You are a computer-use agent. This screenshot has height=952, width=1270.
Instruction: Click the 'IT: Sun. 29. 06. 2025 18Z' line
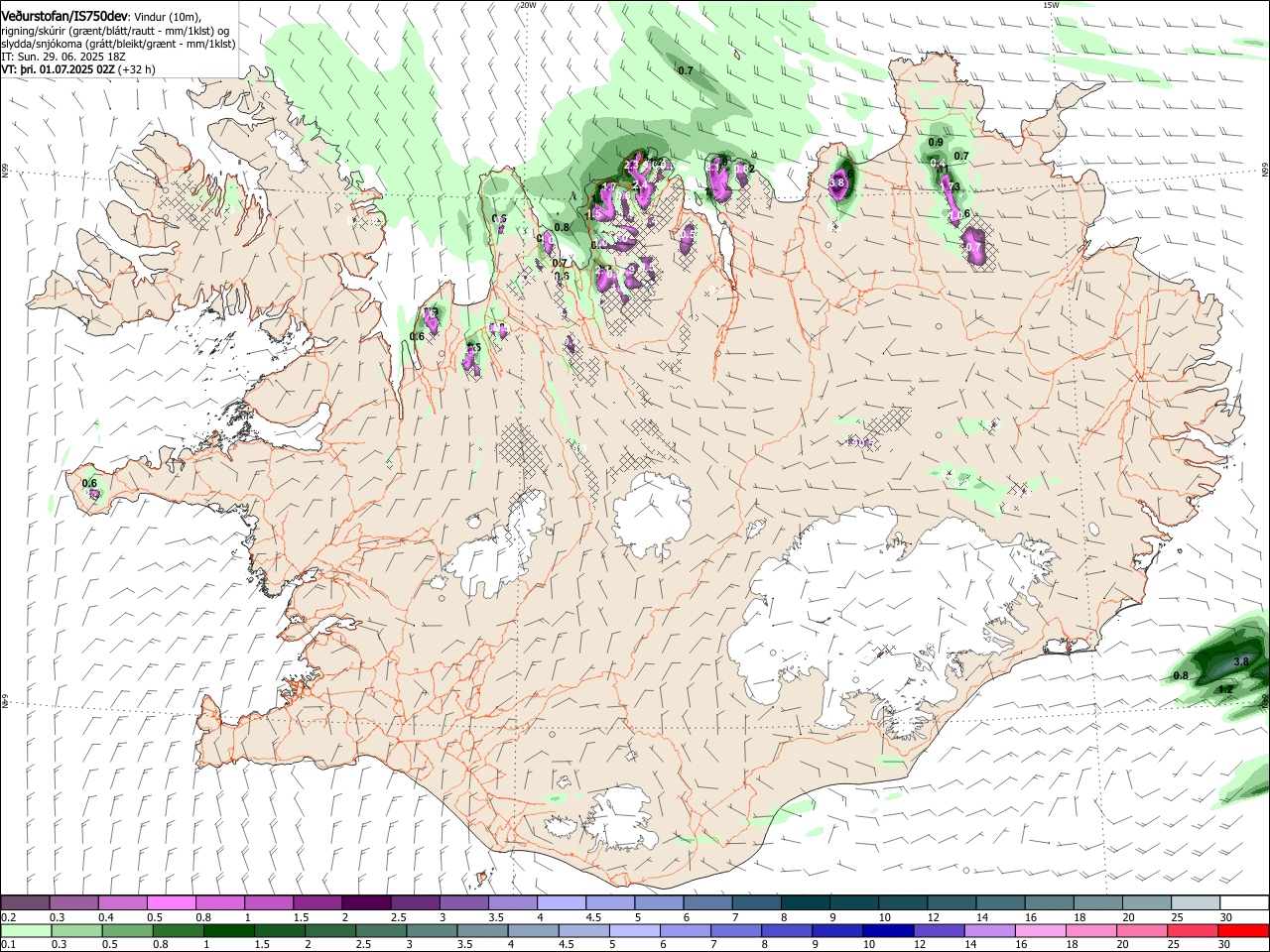64,57
